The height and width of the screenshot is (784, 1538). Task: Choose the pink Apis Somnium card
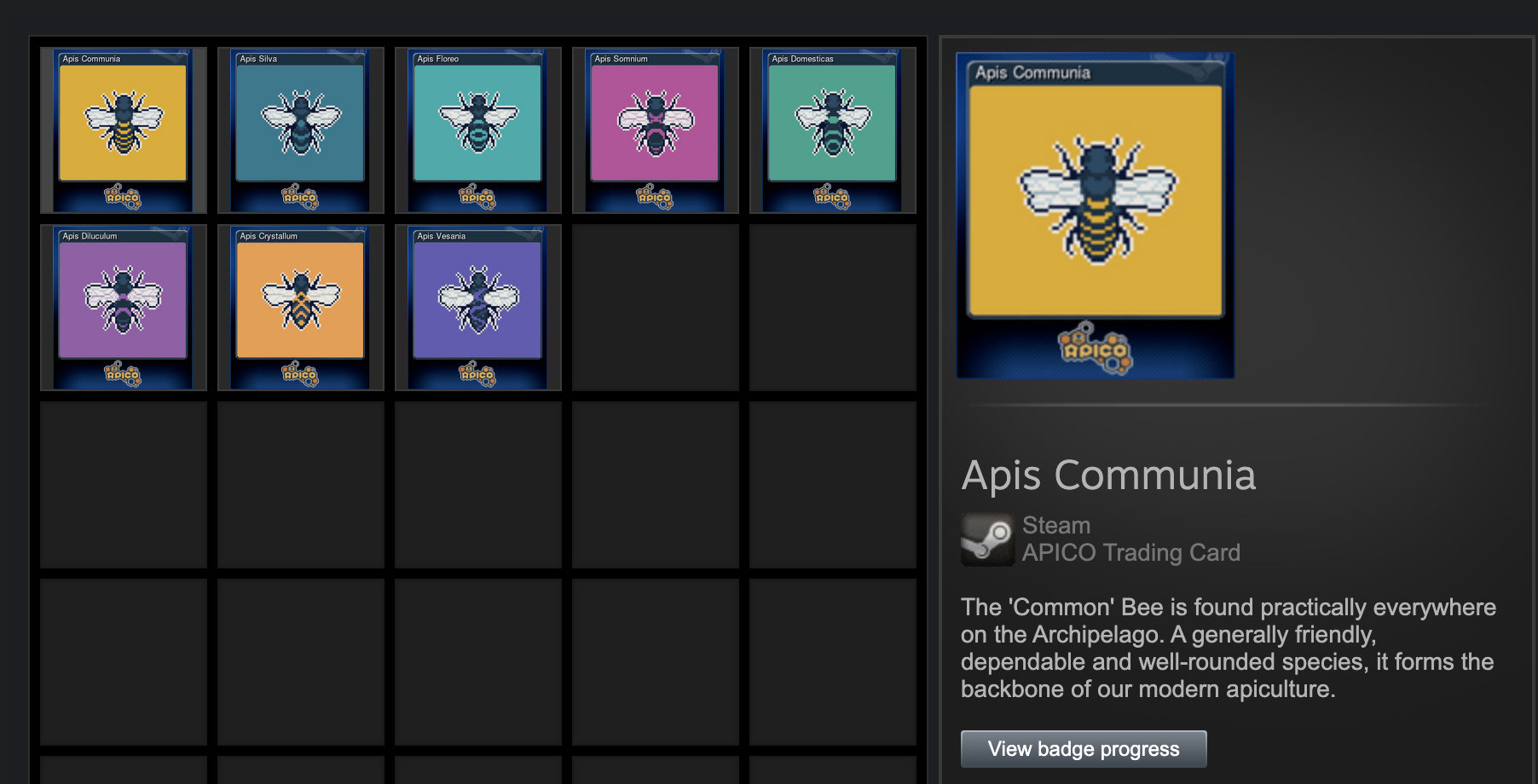656,130
